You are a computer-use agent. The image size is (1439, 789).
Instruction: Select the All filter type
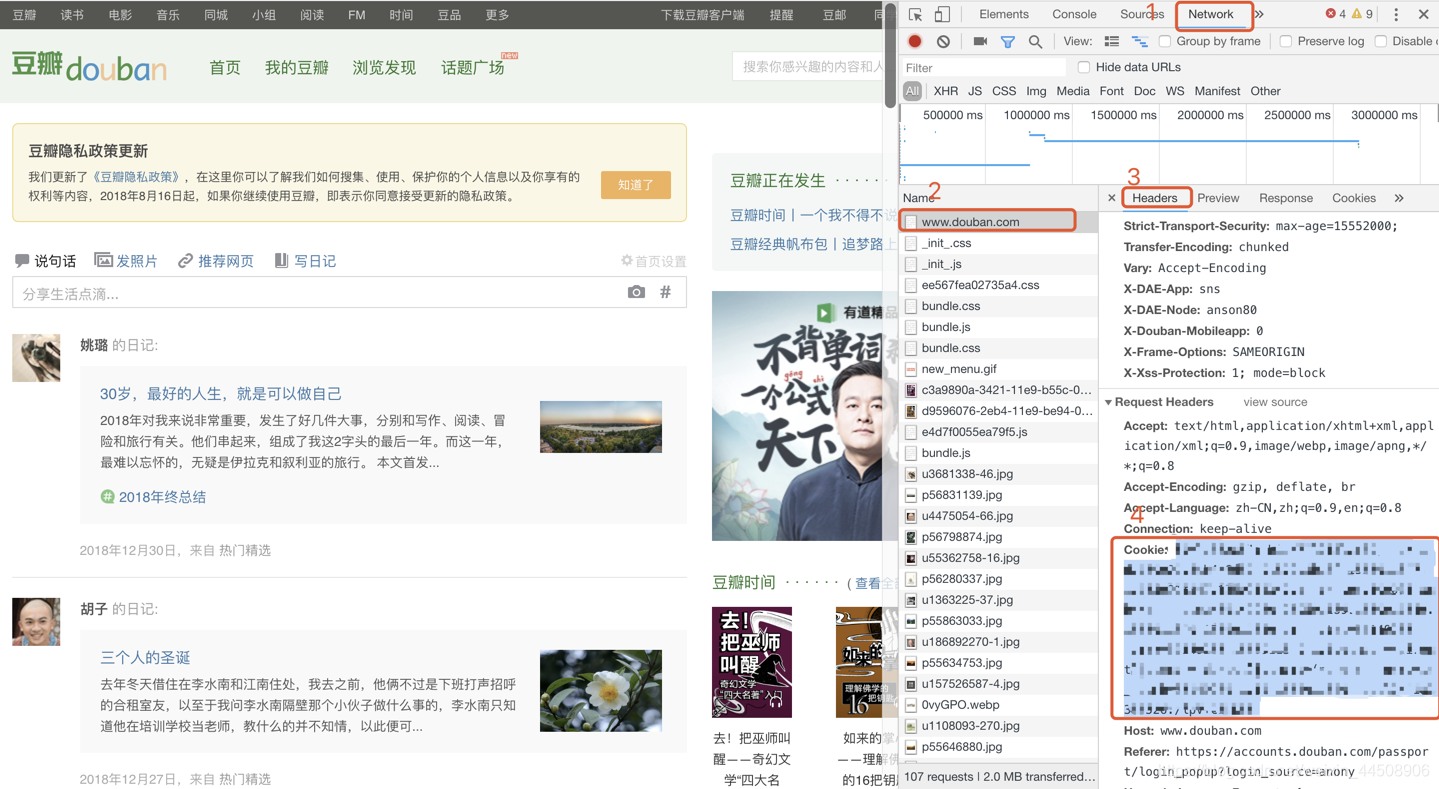tap(912, 91)
